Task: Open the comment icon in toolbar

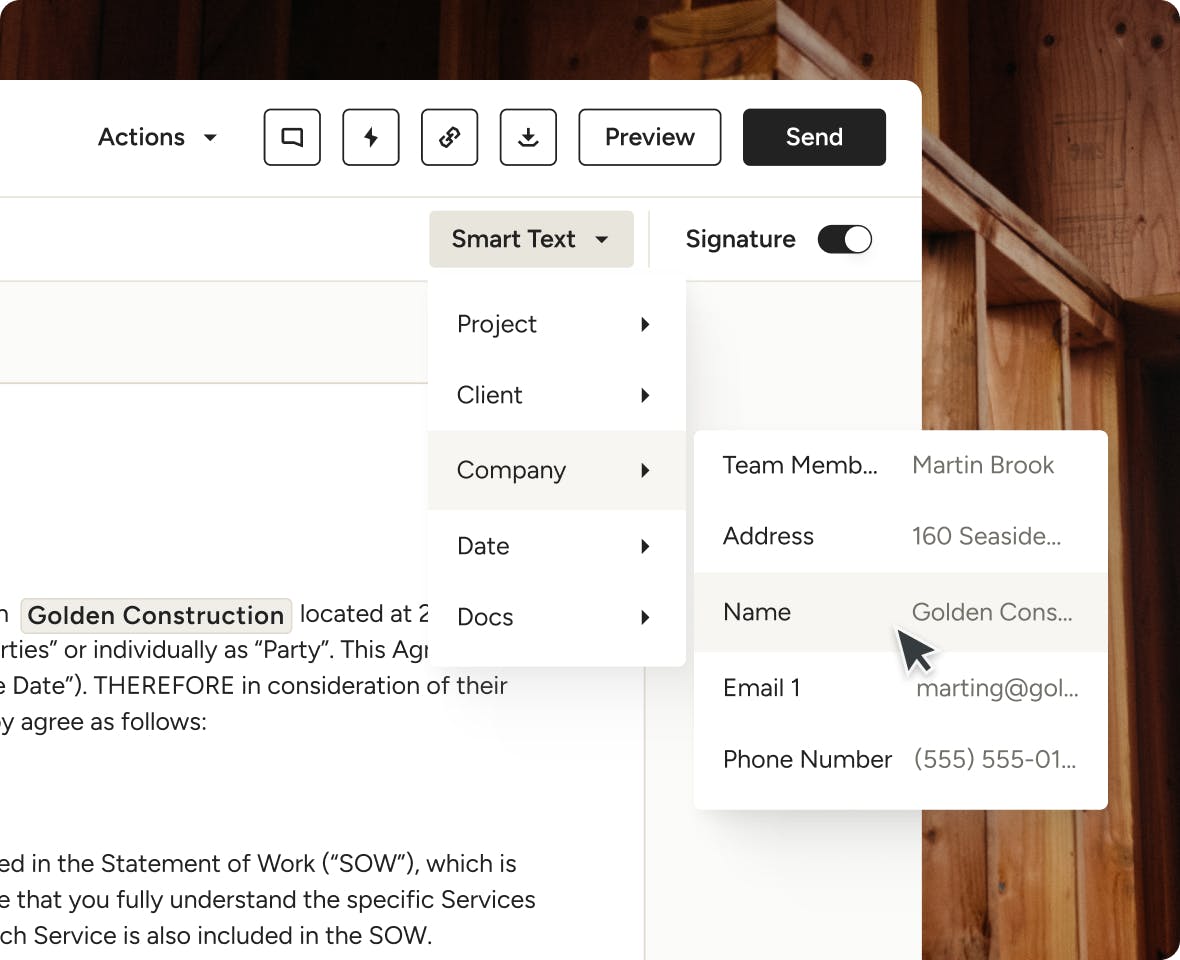Action: pos(292,137)
